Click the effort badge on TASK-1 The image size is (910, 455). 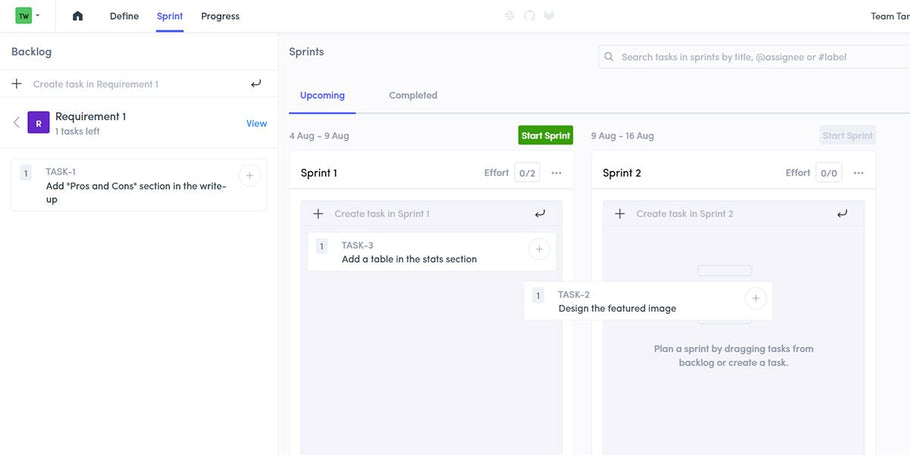(x=26, y=173)
